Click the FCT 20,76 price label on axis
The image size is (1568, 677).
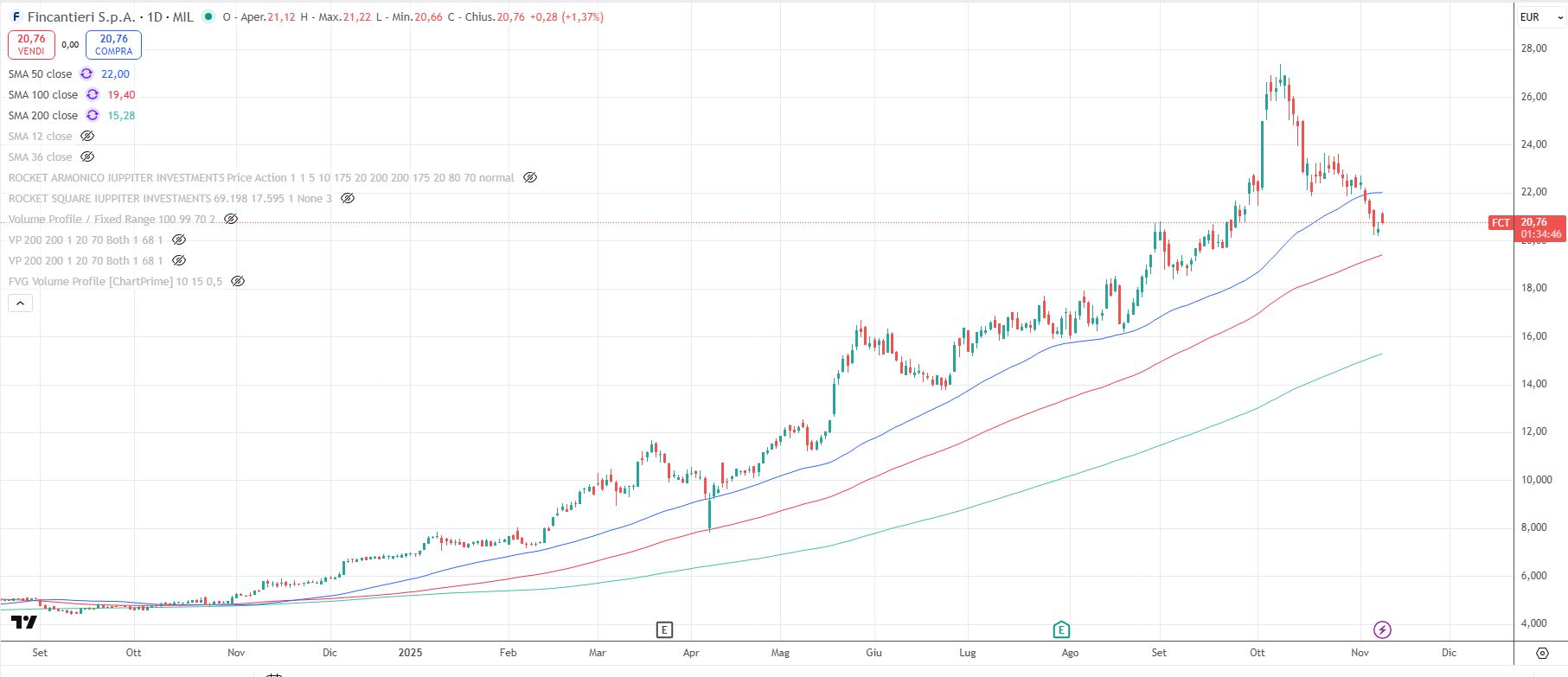(1526, 228)
